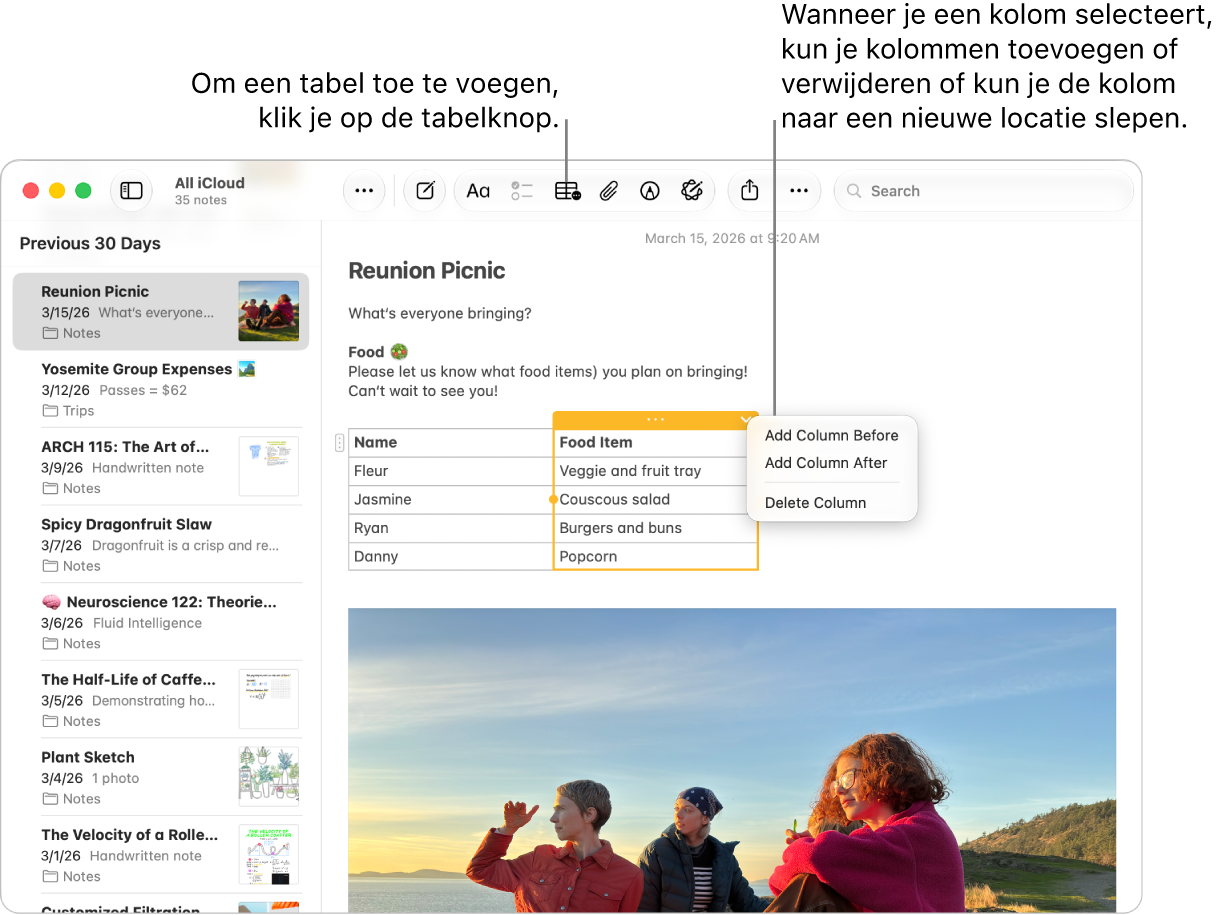
Task: Click the Reunion Picnic note title
Action: [x=427, y=271]
